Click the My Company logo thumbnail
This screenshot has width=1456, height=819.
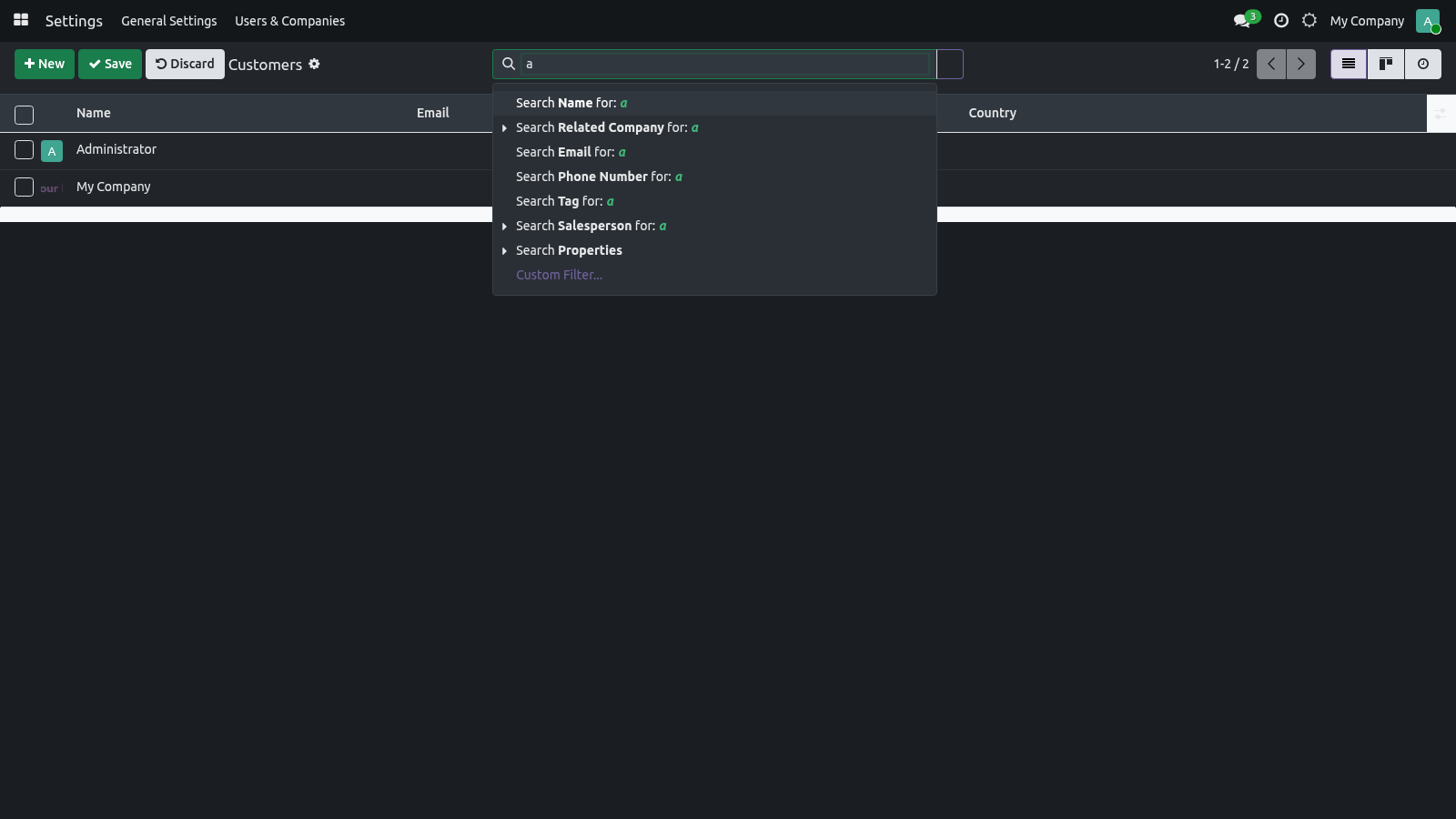(x=50, y=188)
